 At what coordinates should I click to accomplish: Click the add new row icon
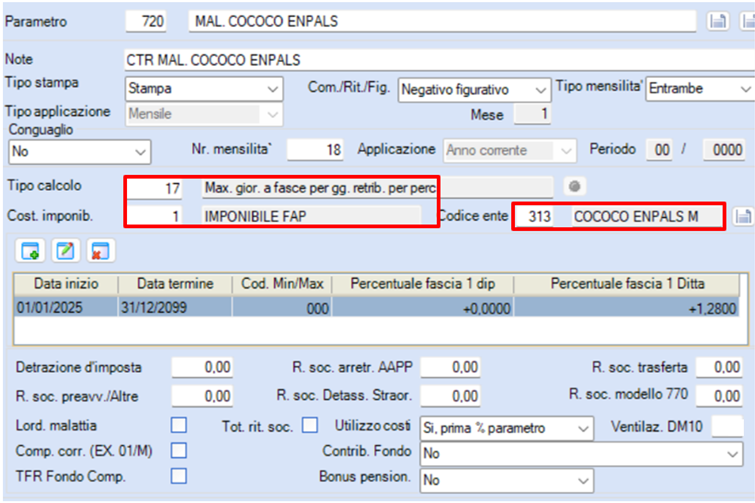30,251
